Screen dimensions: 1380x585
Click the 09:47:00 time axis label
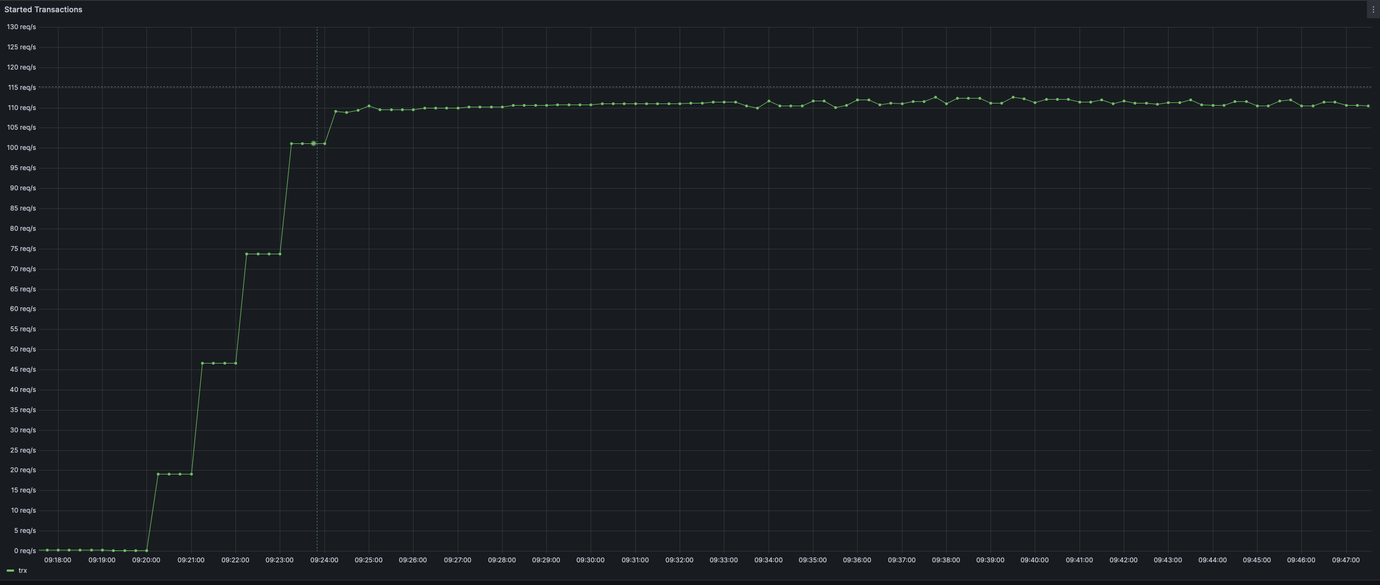click(1345, 560)
